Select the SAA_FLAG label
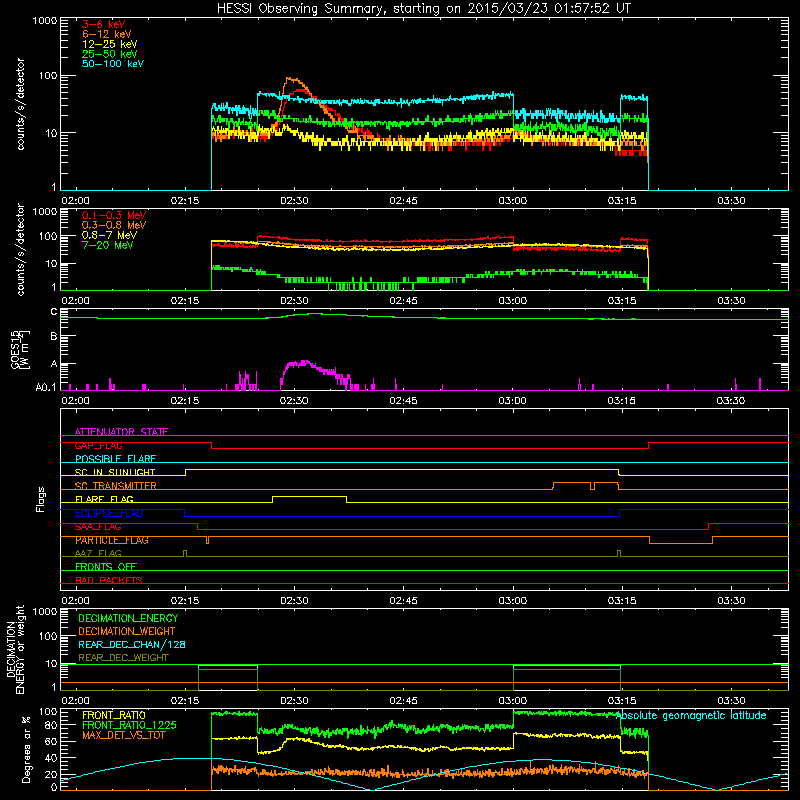The width and height of the screenshot is (800, 800). click(98, 527)
